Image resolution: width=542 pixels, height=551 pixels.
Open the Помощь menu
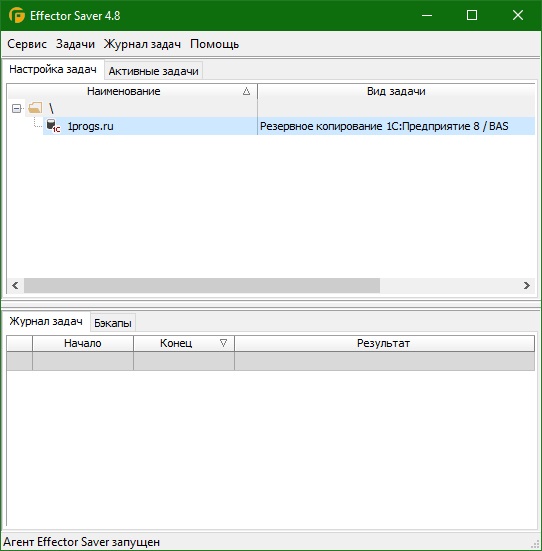[x=214, y=44]
